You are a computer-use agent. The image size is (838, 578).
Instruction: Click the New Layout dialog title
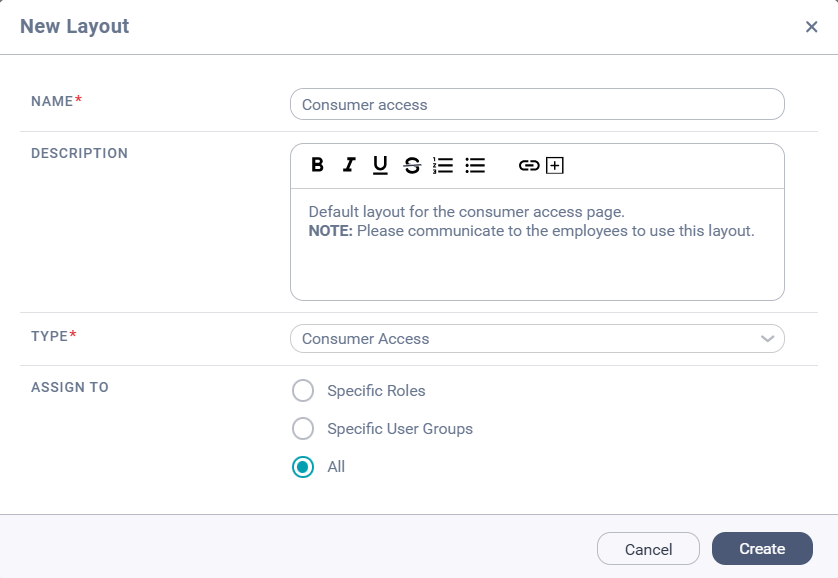[74, 26]
